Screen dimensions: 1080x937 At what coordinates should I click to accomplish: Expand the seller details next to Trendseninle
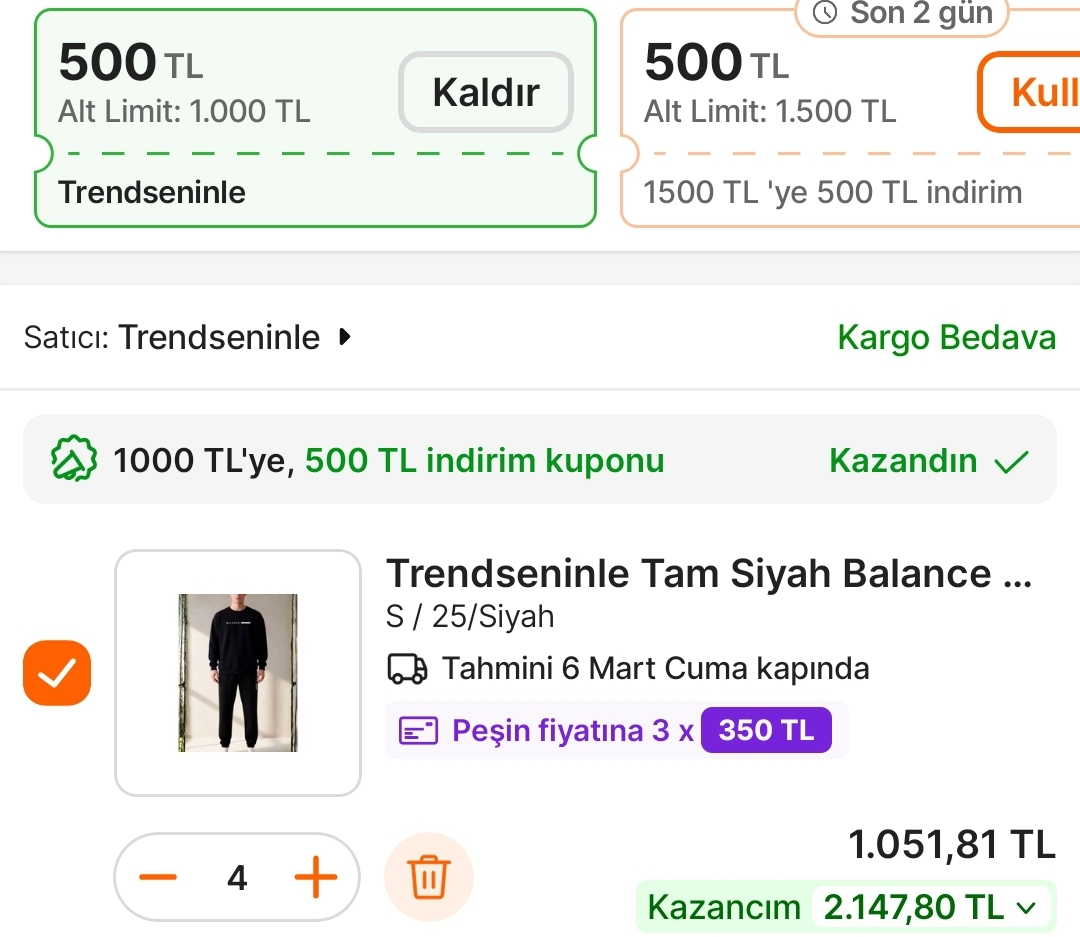click(344, 337)
